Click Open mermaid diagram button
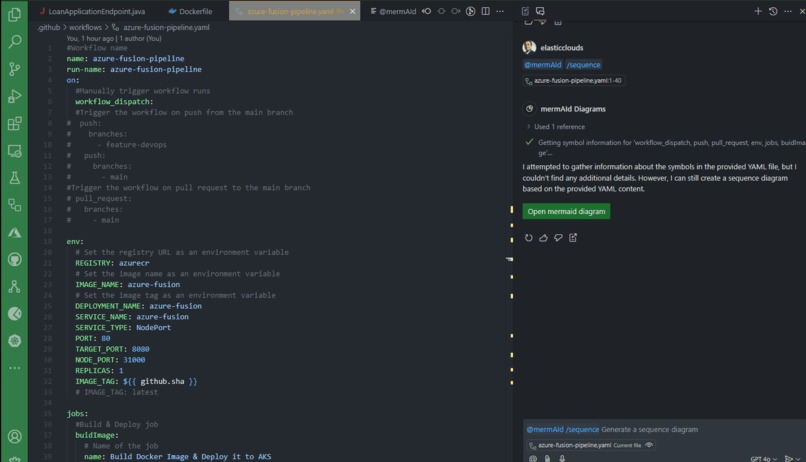Image resolution: width=806 pixels, height=462 pixels. (x=566, y=211)
